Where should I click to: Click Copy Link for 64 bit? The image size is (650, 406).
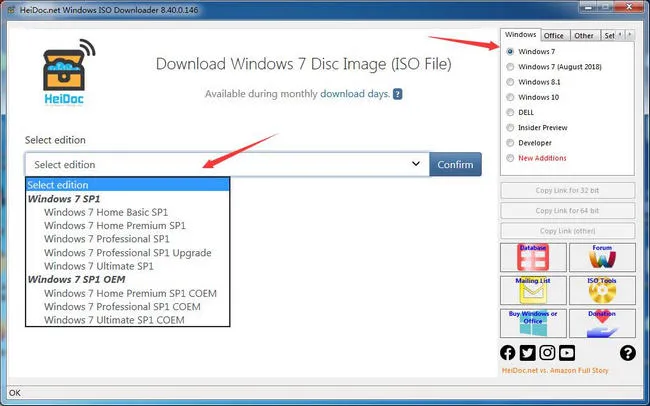coord(568,211)
